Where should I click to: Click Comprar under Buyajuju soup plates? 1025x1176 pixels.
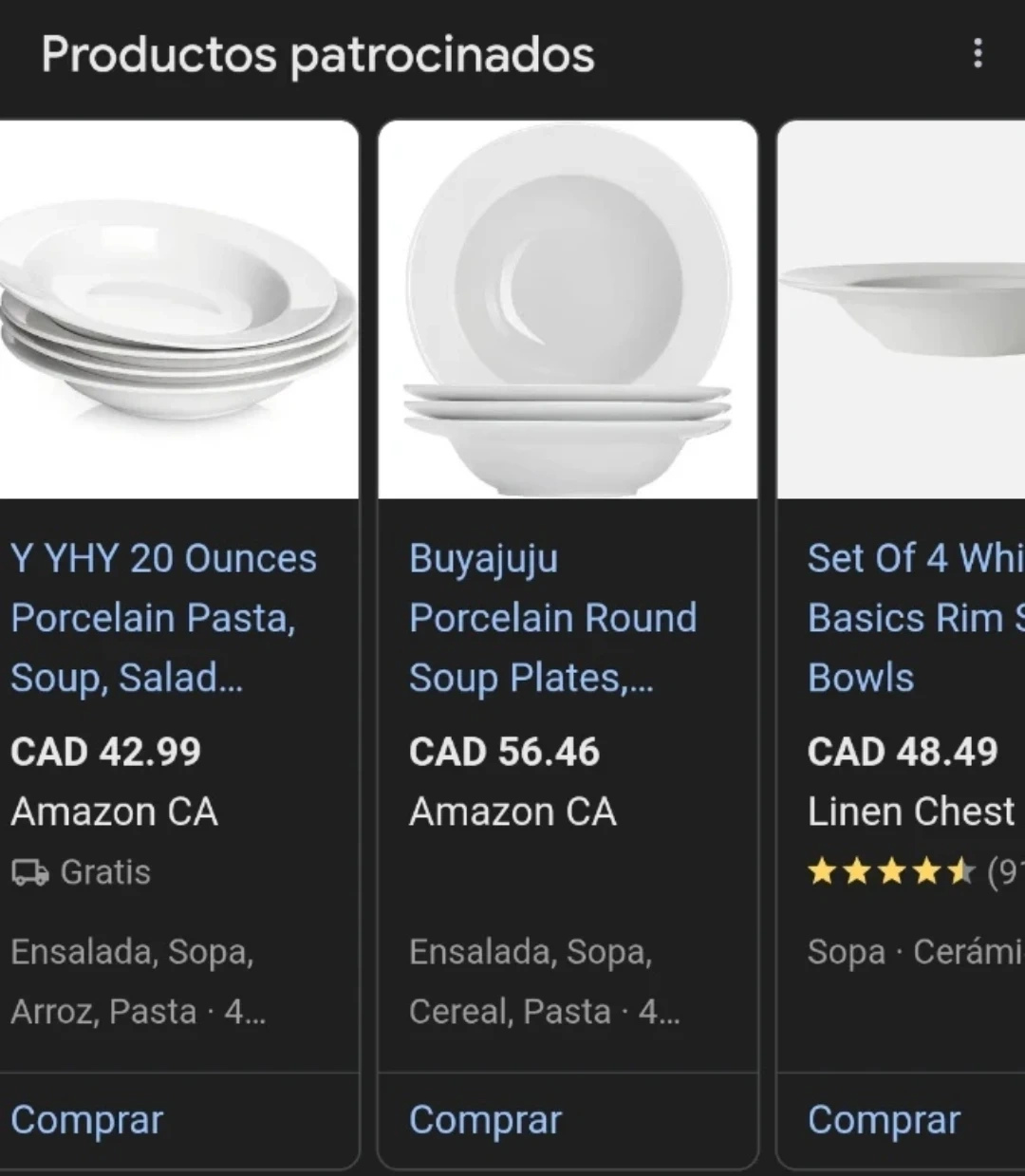point(486,1120)
